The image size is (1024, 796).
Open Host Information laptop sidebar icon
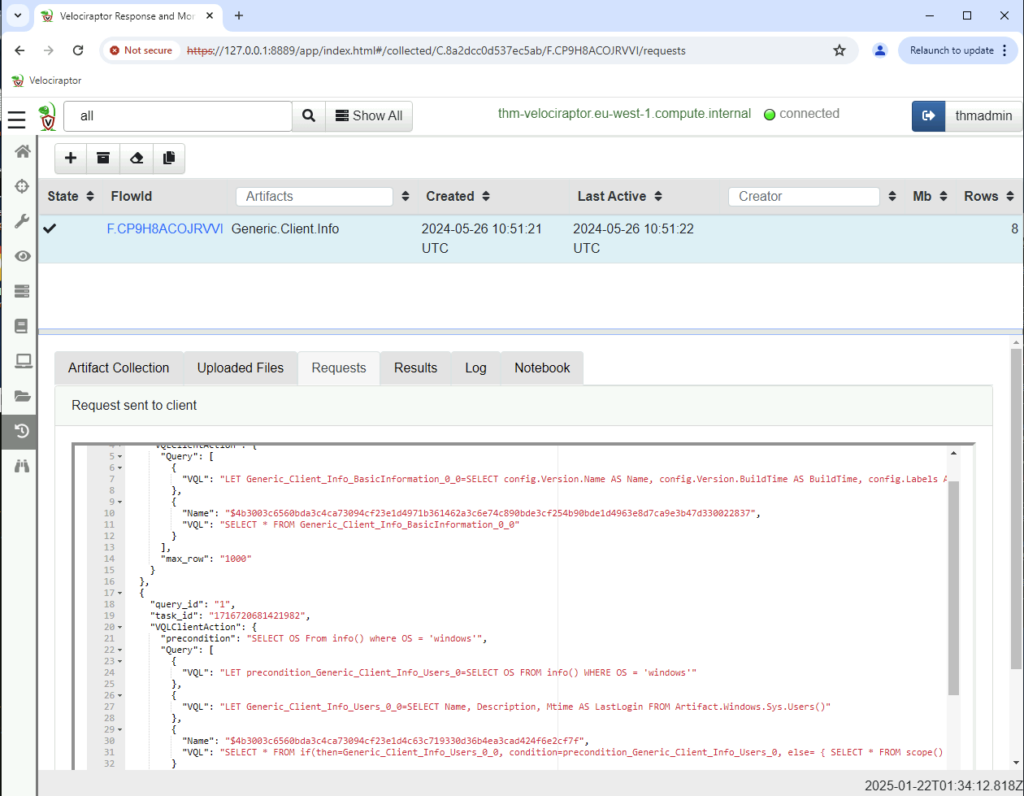(23, 360)
